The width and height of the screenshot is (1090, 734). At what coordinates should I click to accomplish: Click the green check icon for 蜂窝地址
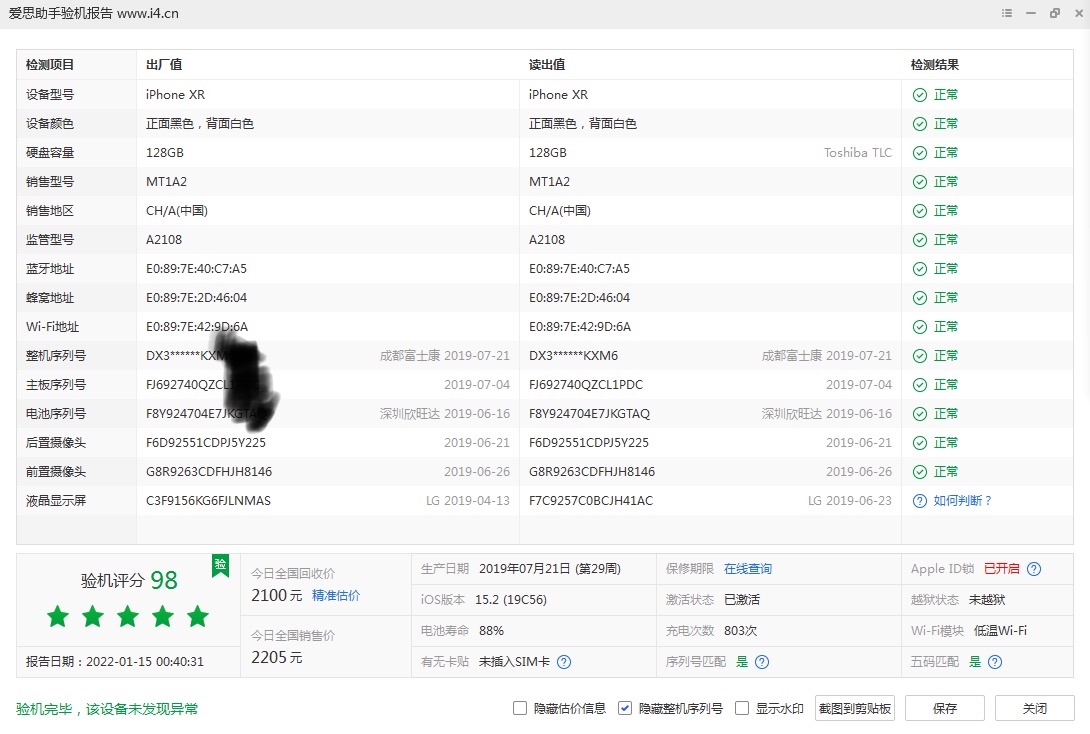(920, 298)
